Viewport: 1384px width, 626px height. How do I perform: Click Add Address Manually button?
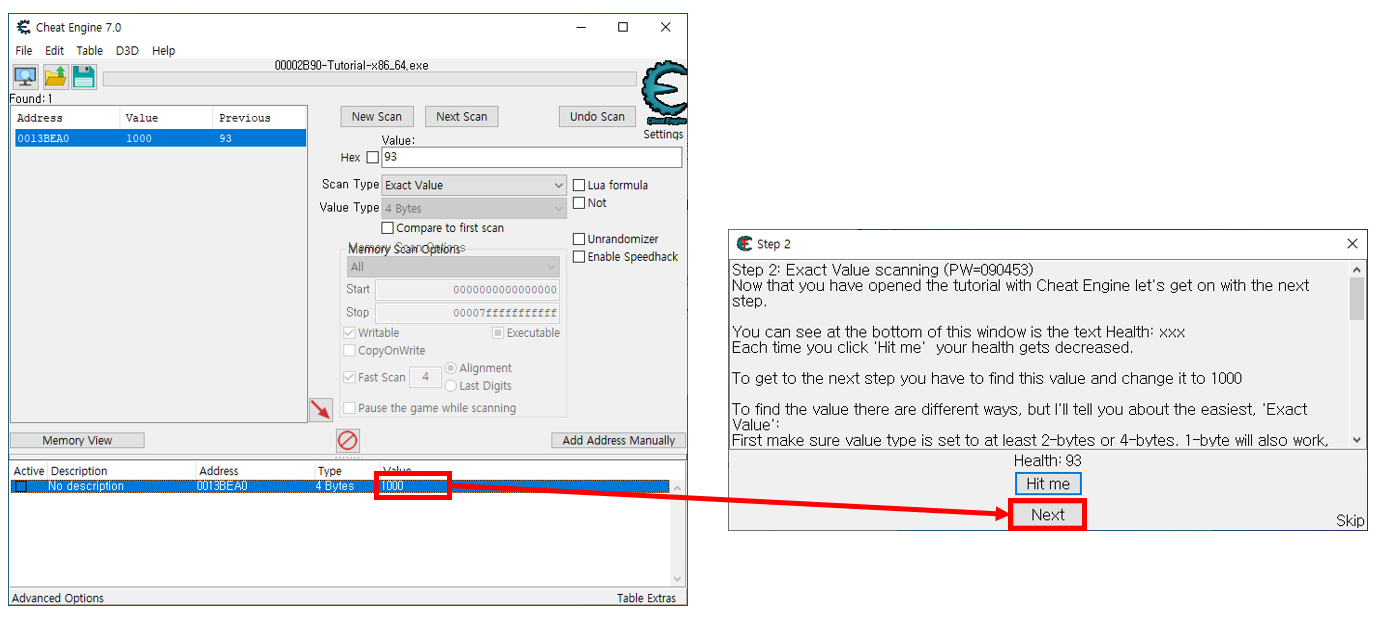pyautogui.click(x=619, y=440)
